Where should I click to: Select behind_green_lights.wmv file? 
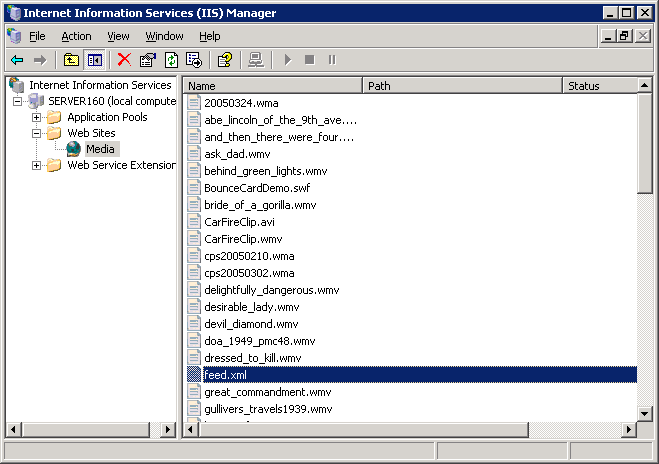pos(266,171)
